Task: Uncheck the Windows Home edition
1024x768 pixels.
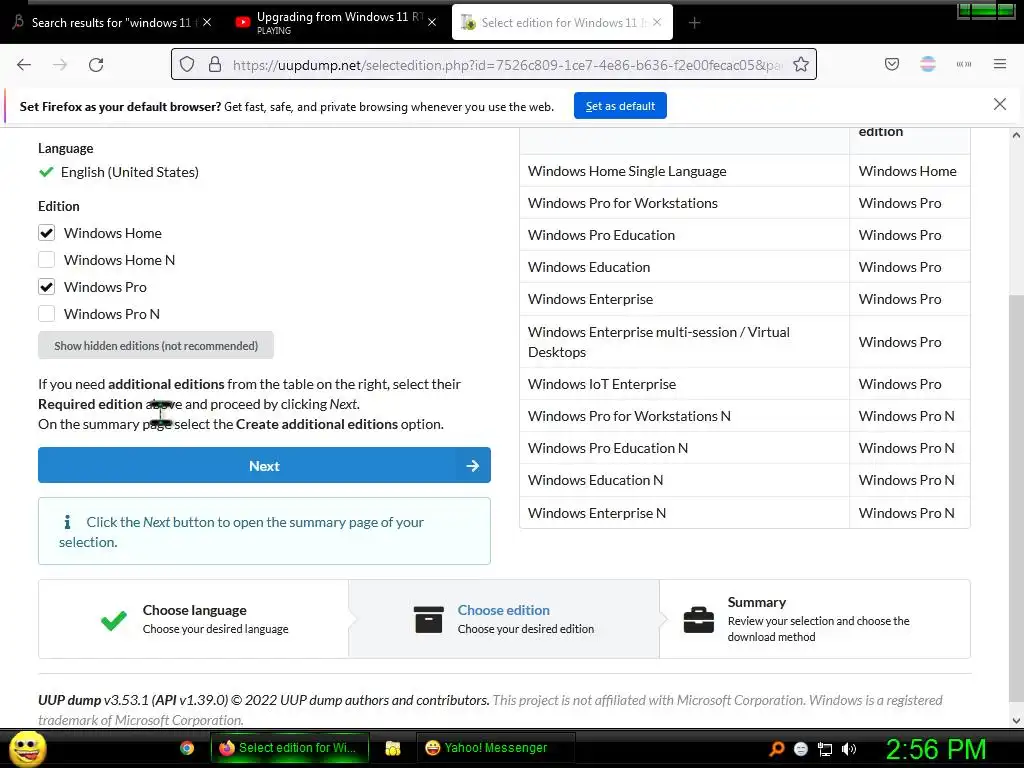Action: coord(46,233)
